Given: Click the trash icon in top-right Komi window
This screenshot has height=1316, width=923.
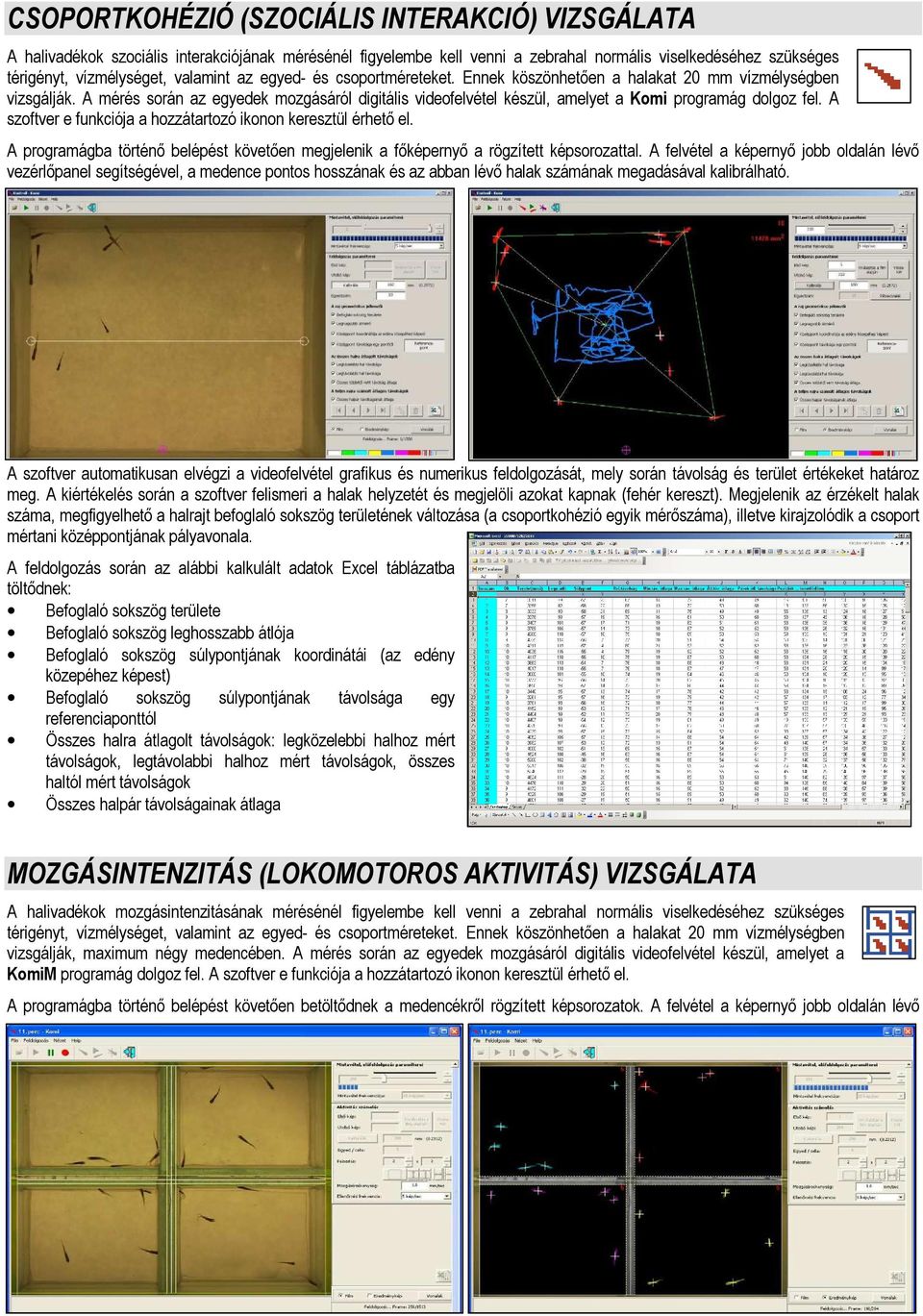Looking at the screenshot, I should [879, 410].
